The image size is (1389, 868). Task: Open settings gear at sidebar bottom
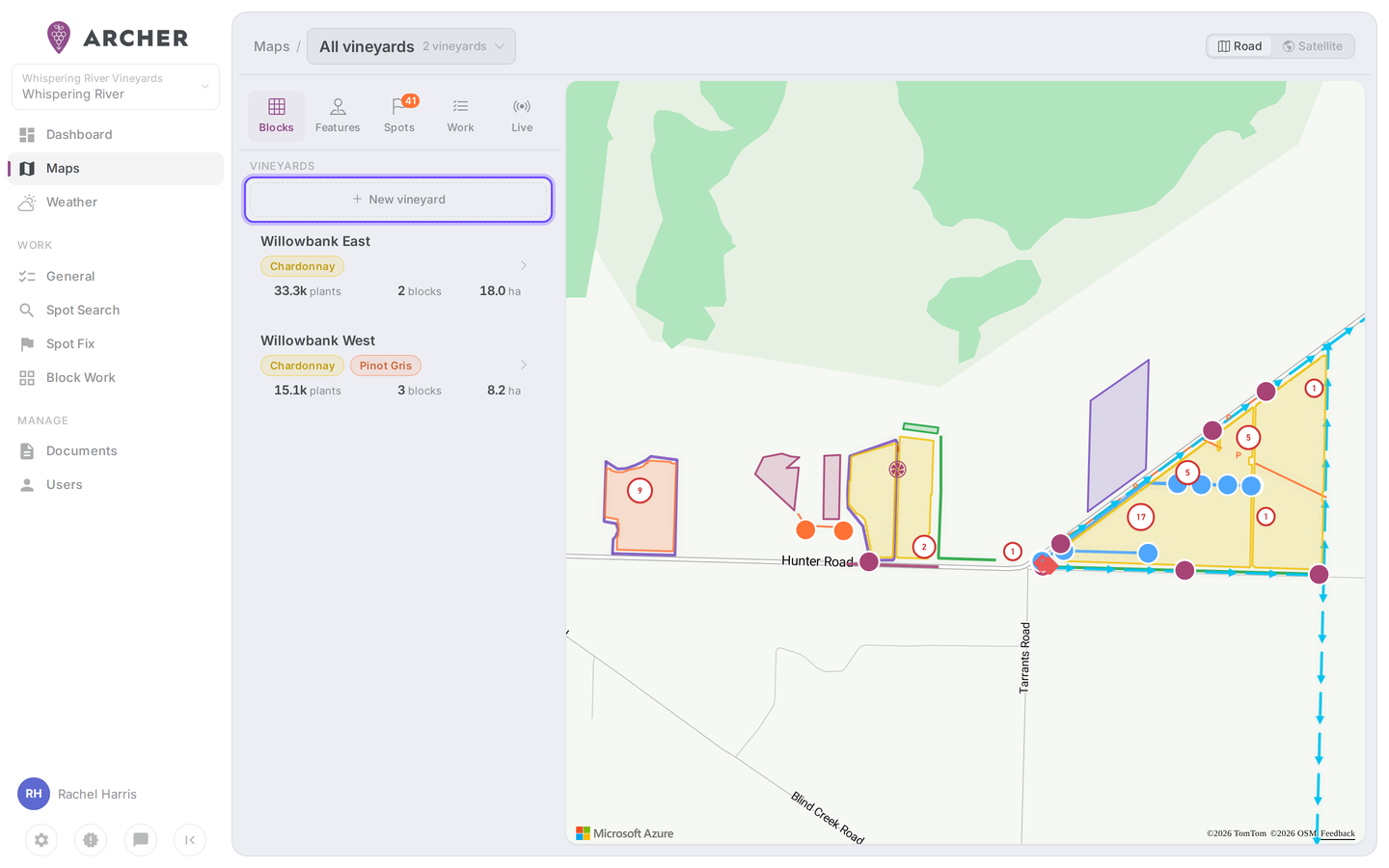[x=41, y=840]
